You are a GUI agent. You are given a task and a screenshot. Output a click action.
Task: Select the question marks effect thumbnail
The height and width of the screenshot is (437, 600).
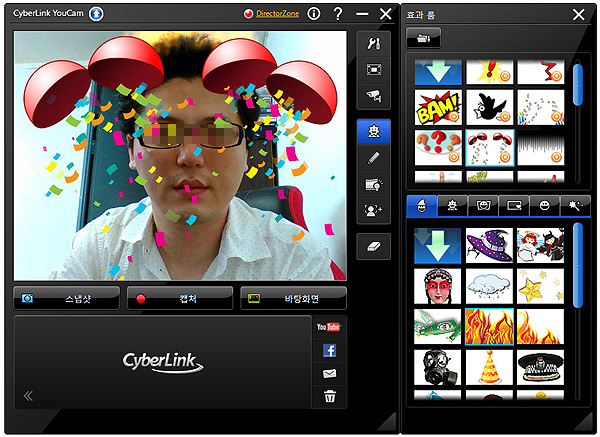coord(438,148)
